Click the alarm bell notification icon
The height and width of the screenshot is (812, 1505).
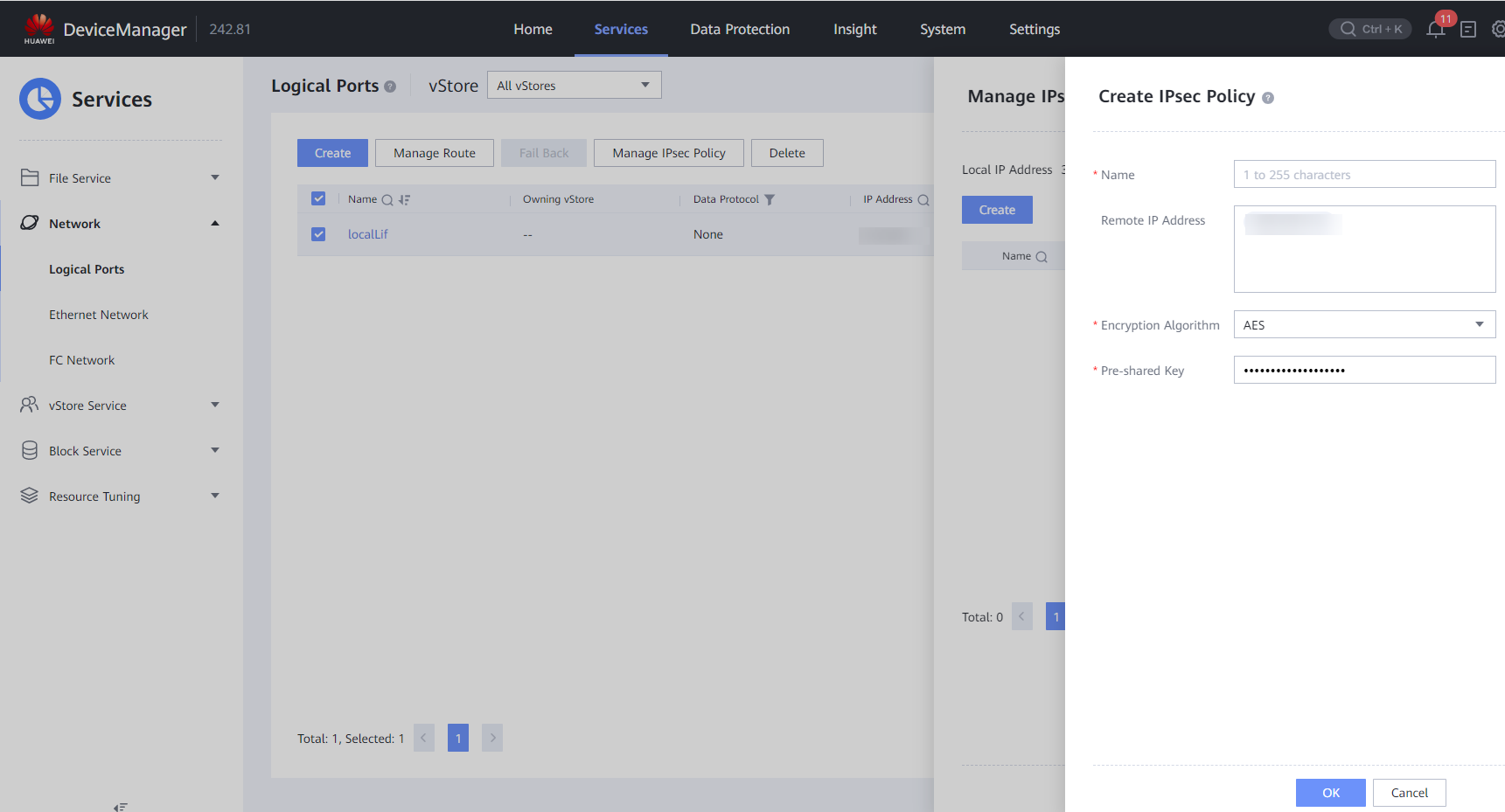click(x=1435, y=30)
